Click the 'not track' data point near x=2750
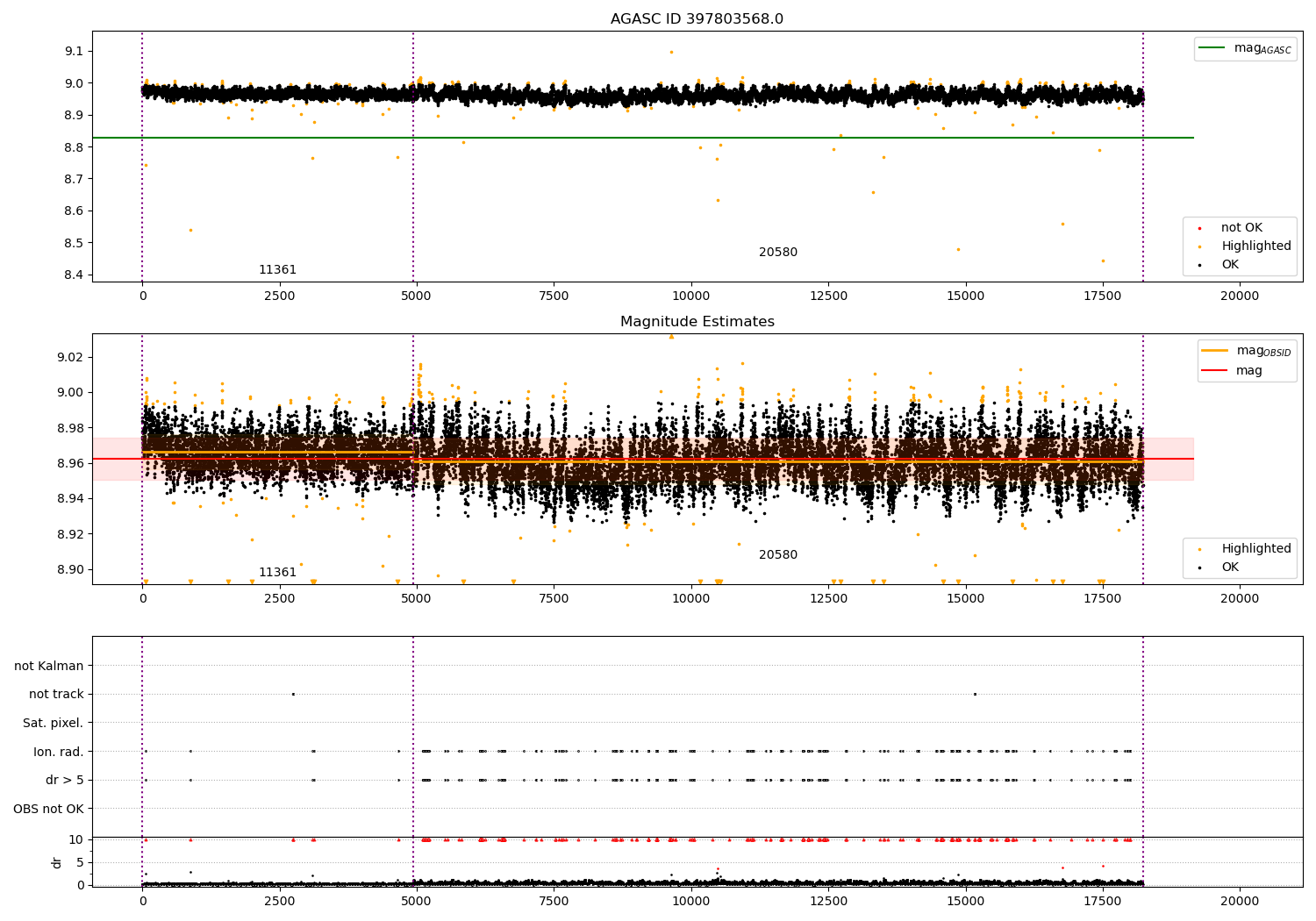Image resolution: width=1316 pixels, height=921 pixels. 293,694
